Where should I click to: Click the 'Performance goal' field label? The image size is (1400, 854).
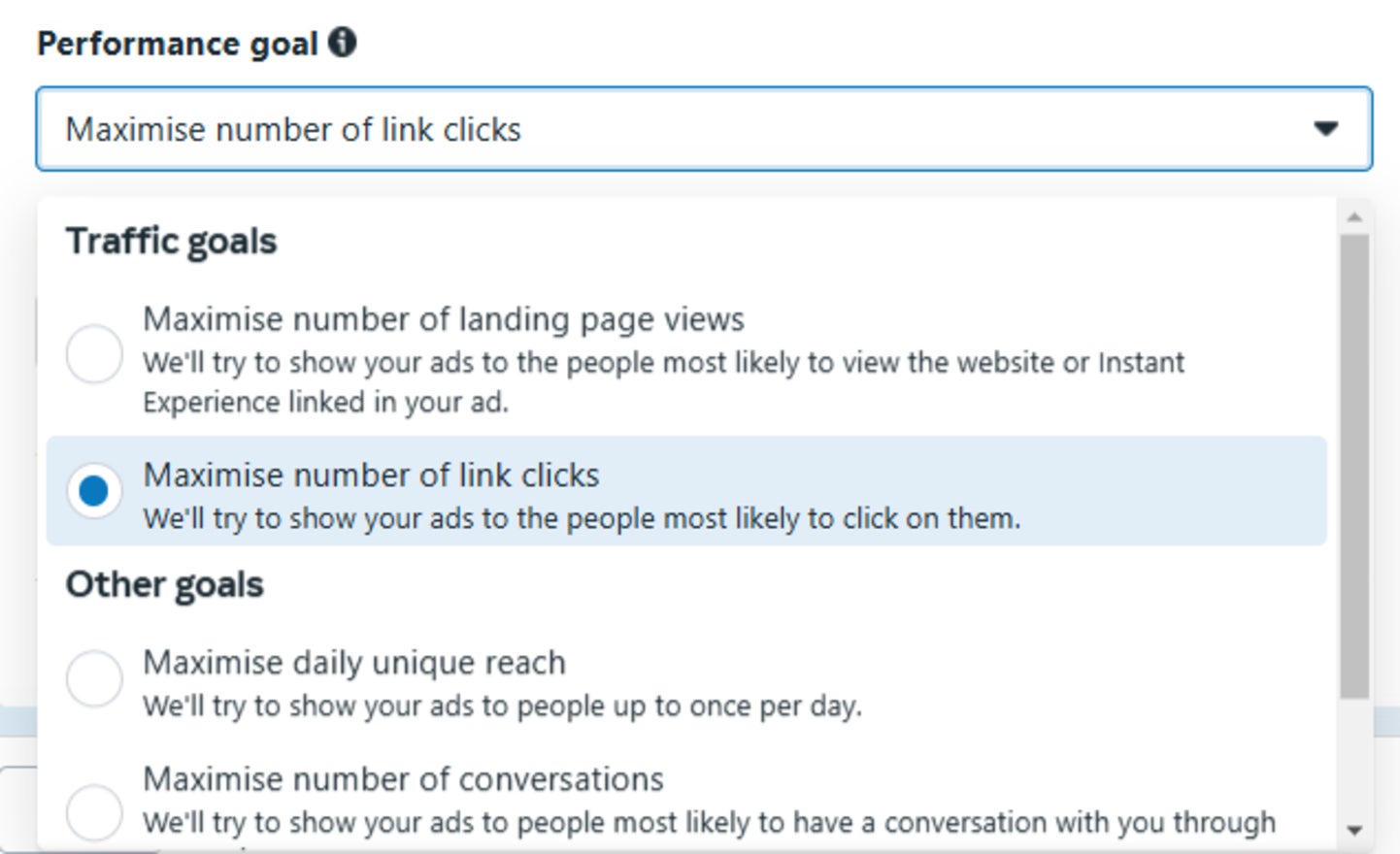(178, 44)
